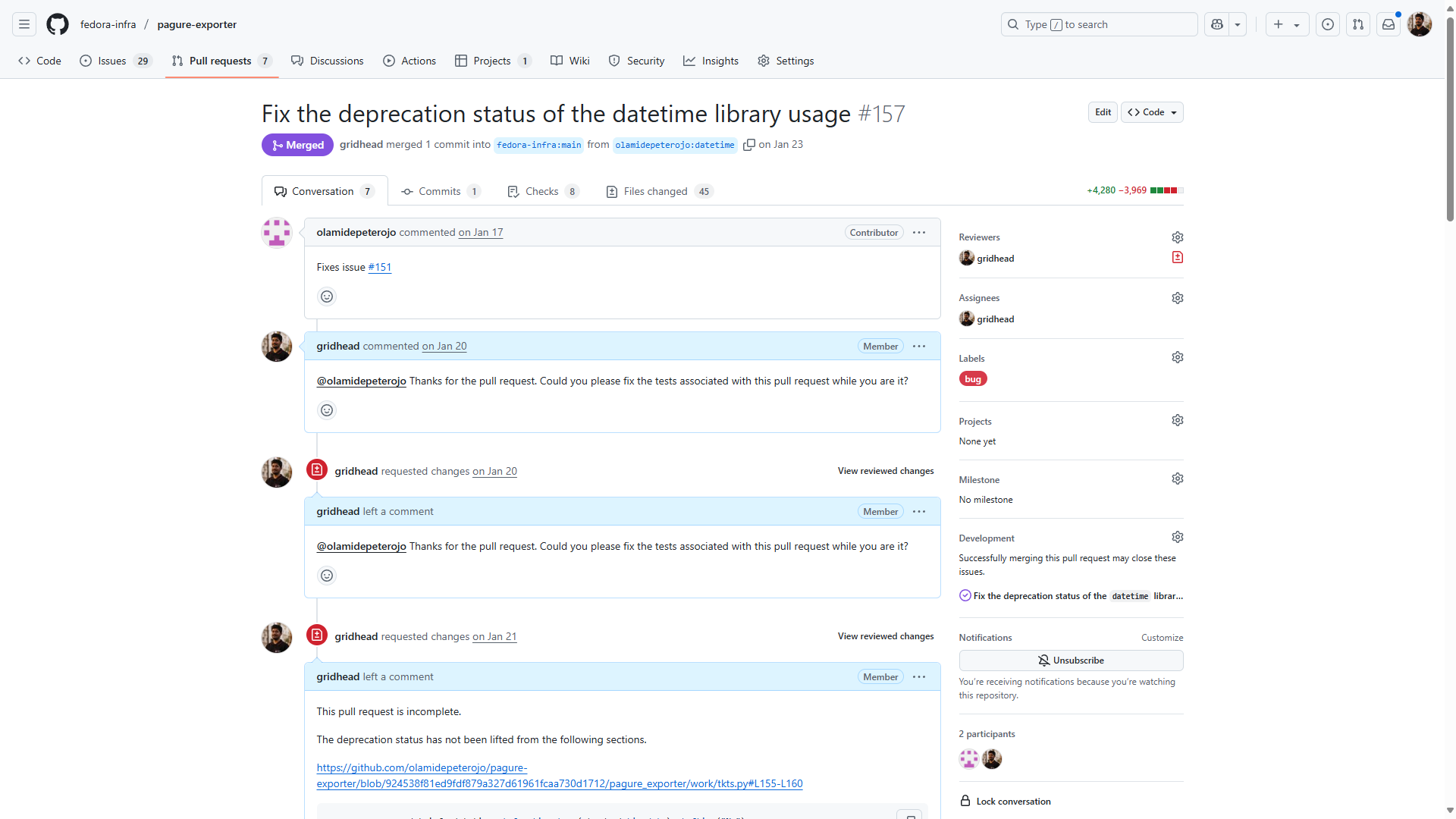The height and width of the screenshot is (819, 1456).
Task: Edit projects via gear icon
Action: click(x=1177, y=420)
